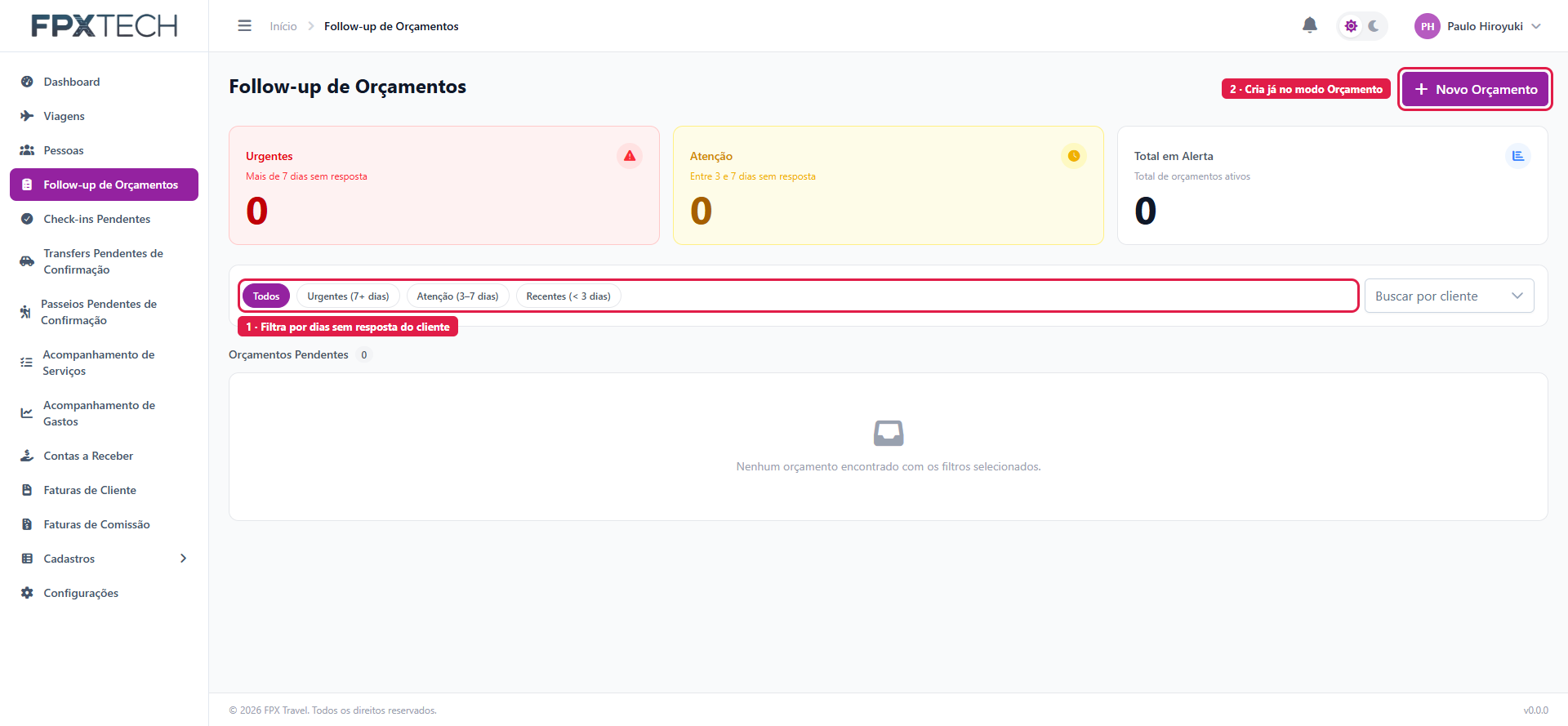Click the blue chart icon in Total em Alerta card
1568x726 pixels.
click(x=1518, y=155)
